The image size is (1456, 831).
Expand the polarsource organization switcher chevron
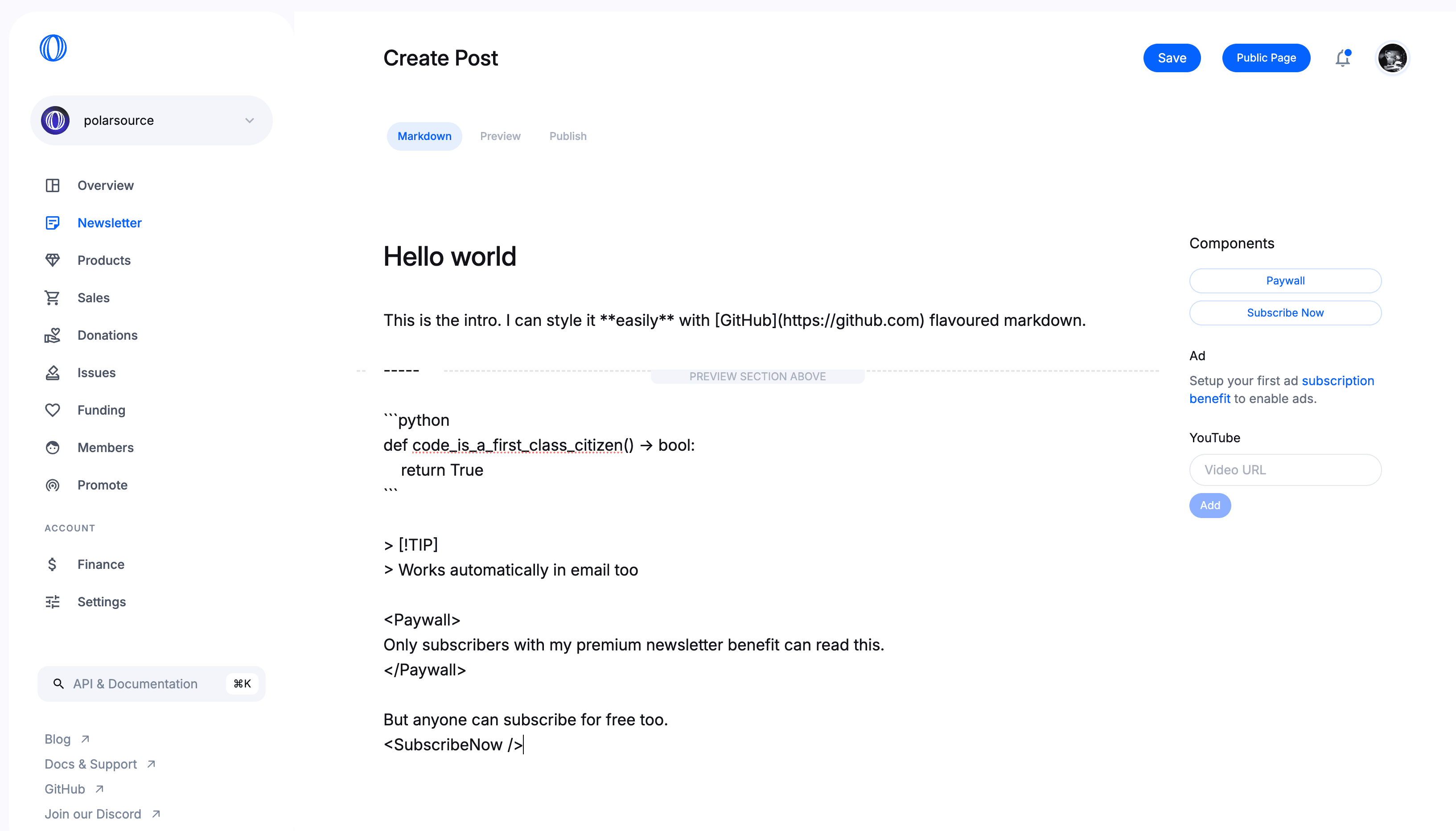[249, 120]
